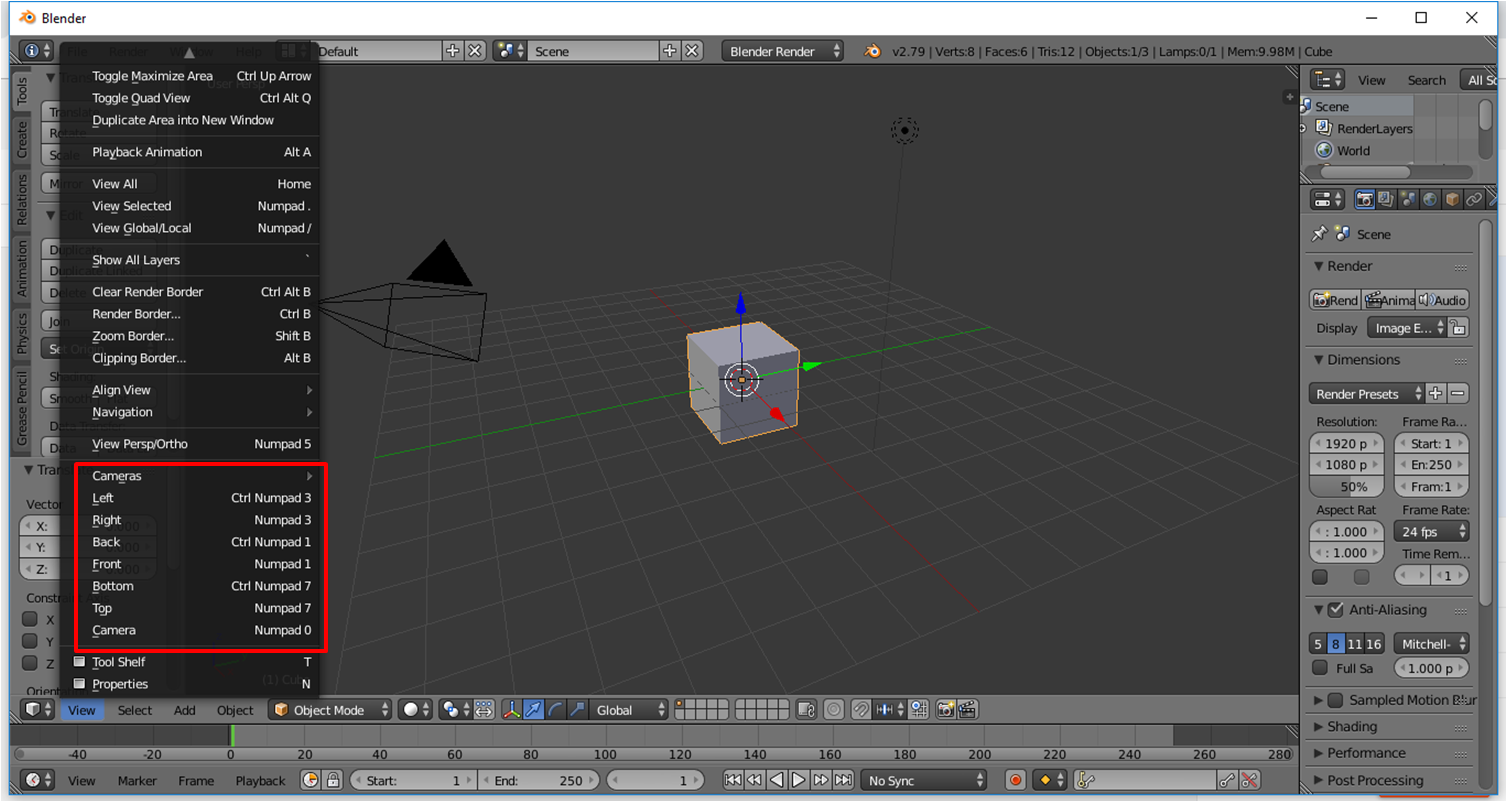
Task: Click the OpenGL render still image camera icon
Action: 944,709
